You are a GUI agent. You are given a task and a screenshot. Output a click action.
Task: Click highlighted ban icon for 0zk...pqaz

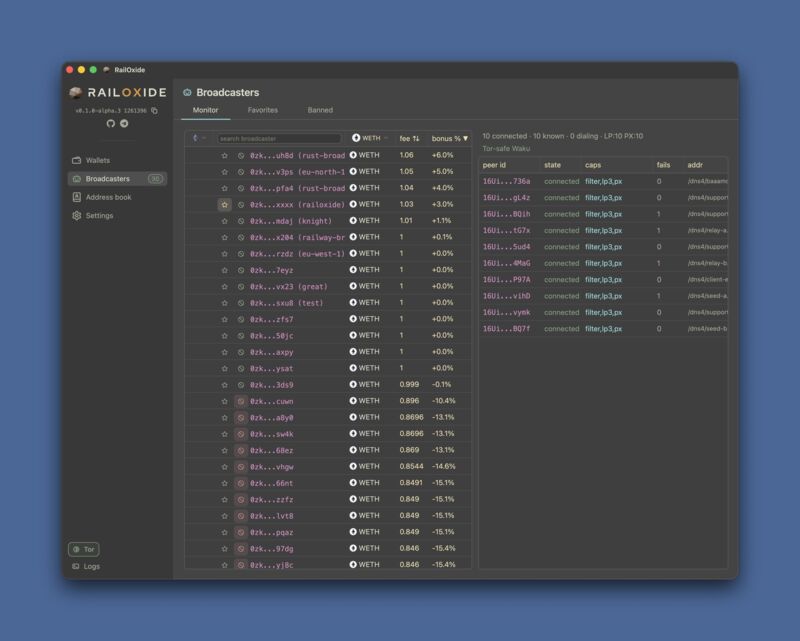241,532
